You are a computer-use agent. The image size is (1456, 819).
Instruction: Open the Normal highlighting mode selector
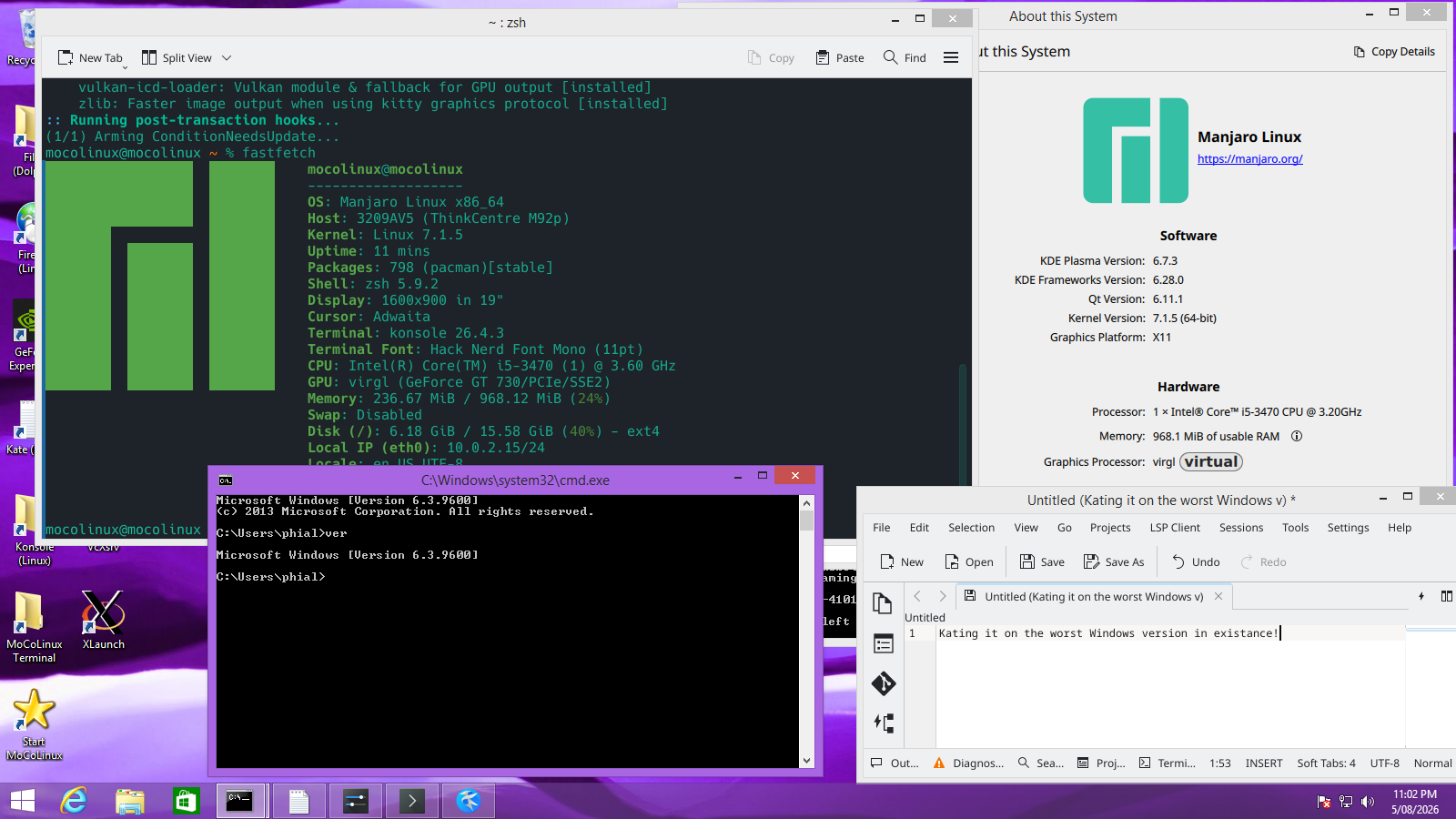click(1433, 763)
